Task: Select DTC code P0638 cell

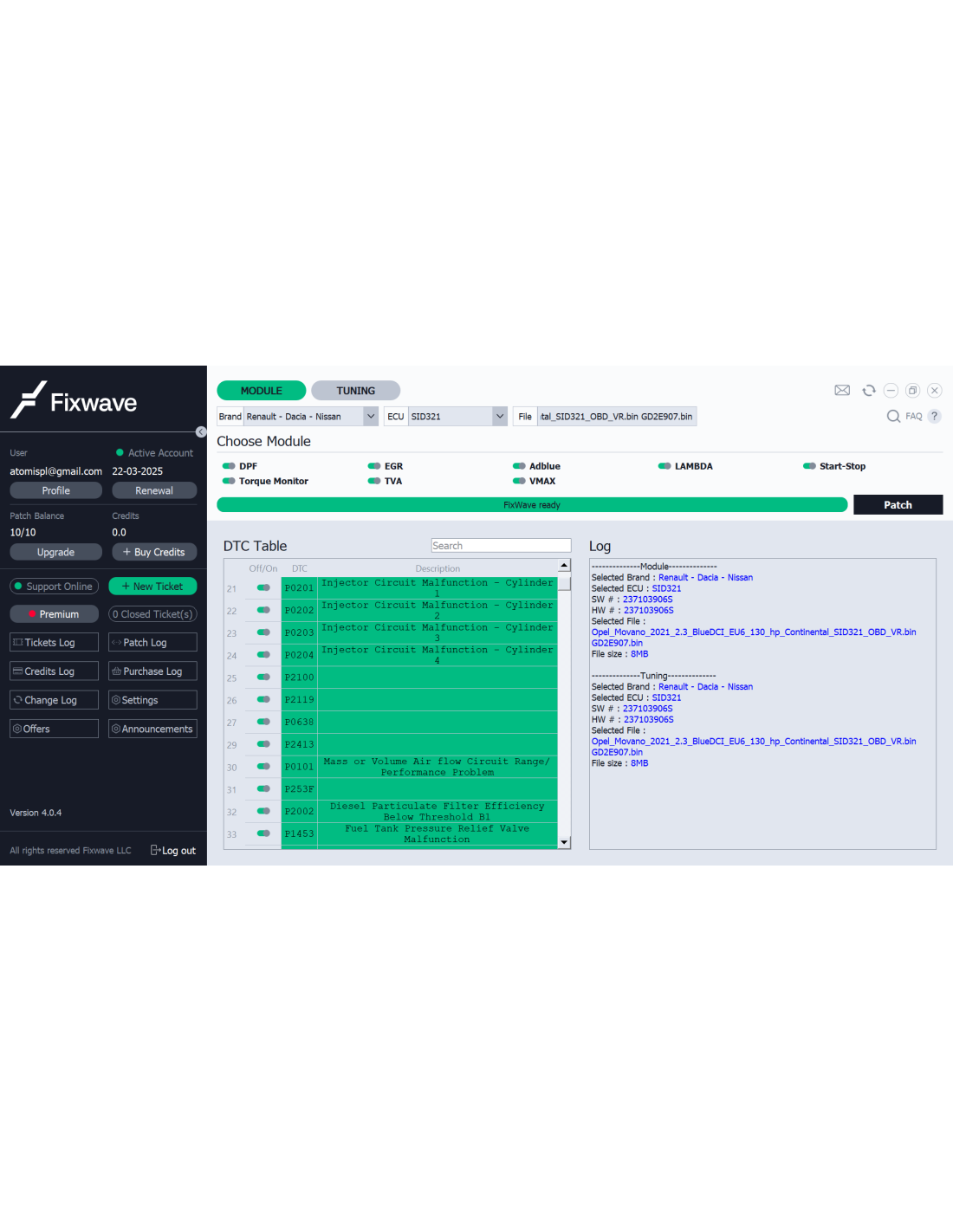Action: click(299, 722)
